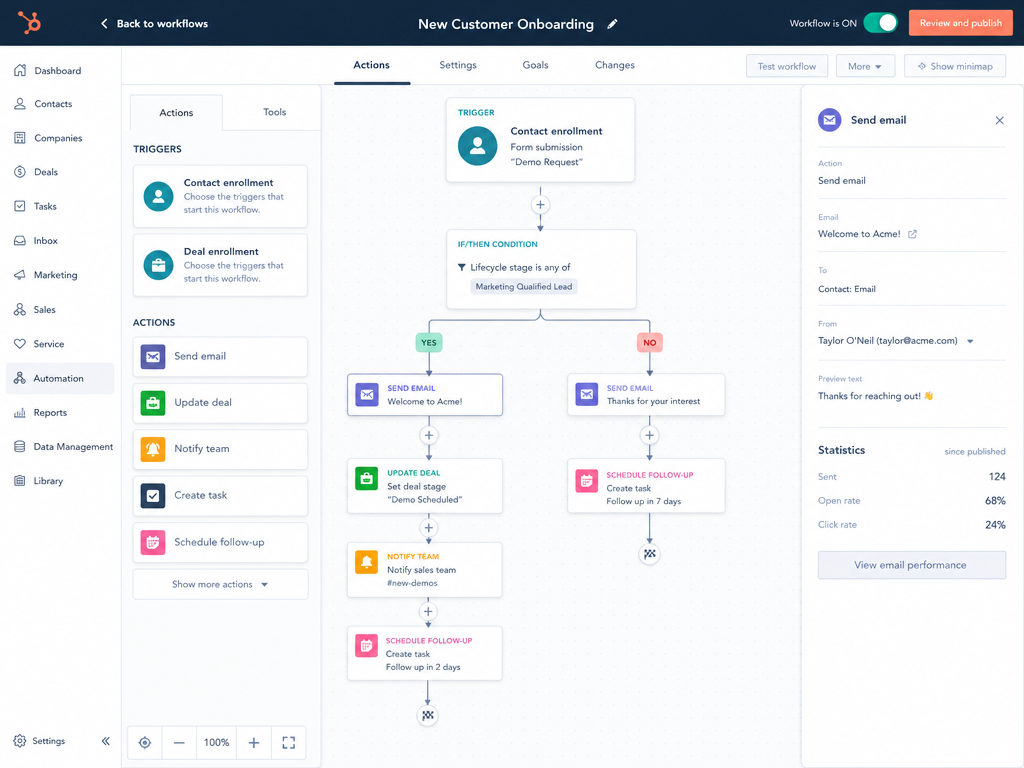Open the More dropdown menu

(x=865, y=66)
